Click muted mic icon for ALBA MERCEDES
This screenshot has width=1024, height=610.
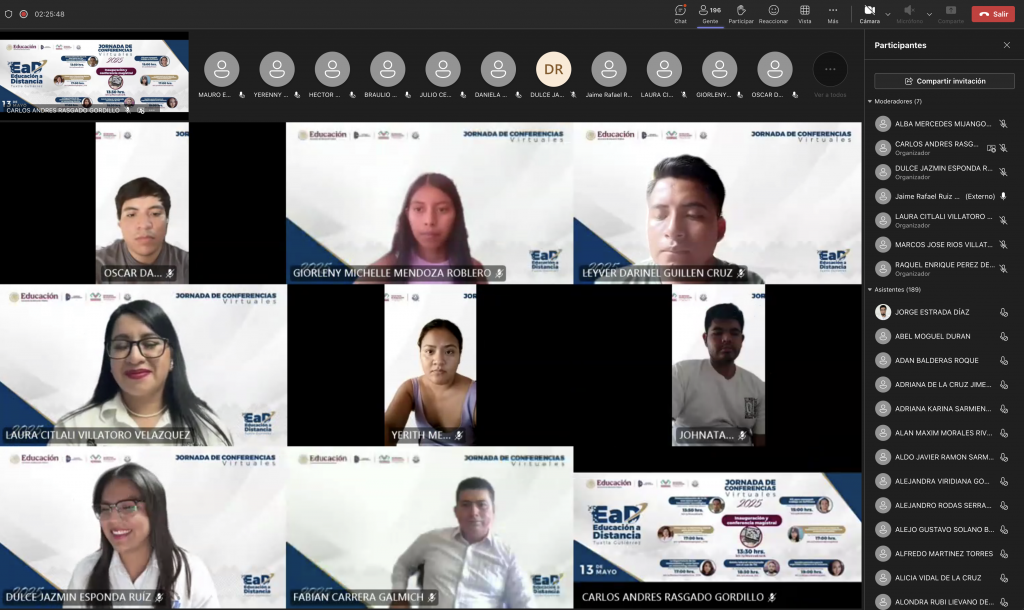[x=1003, y=124]
